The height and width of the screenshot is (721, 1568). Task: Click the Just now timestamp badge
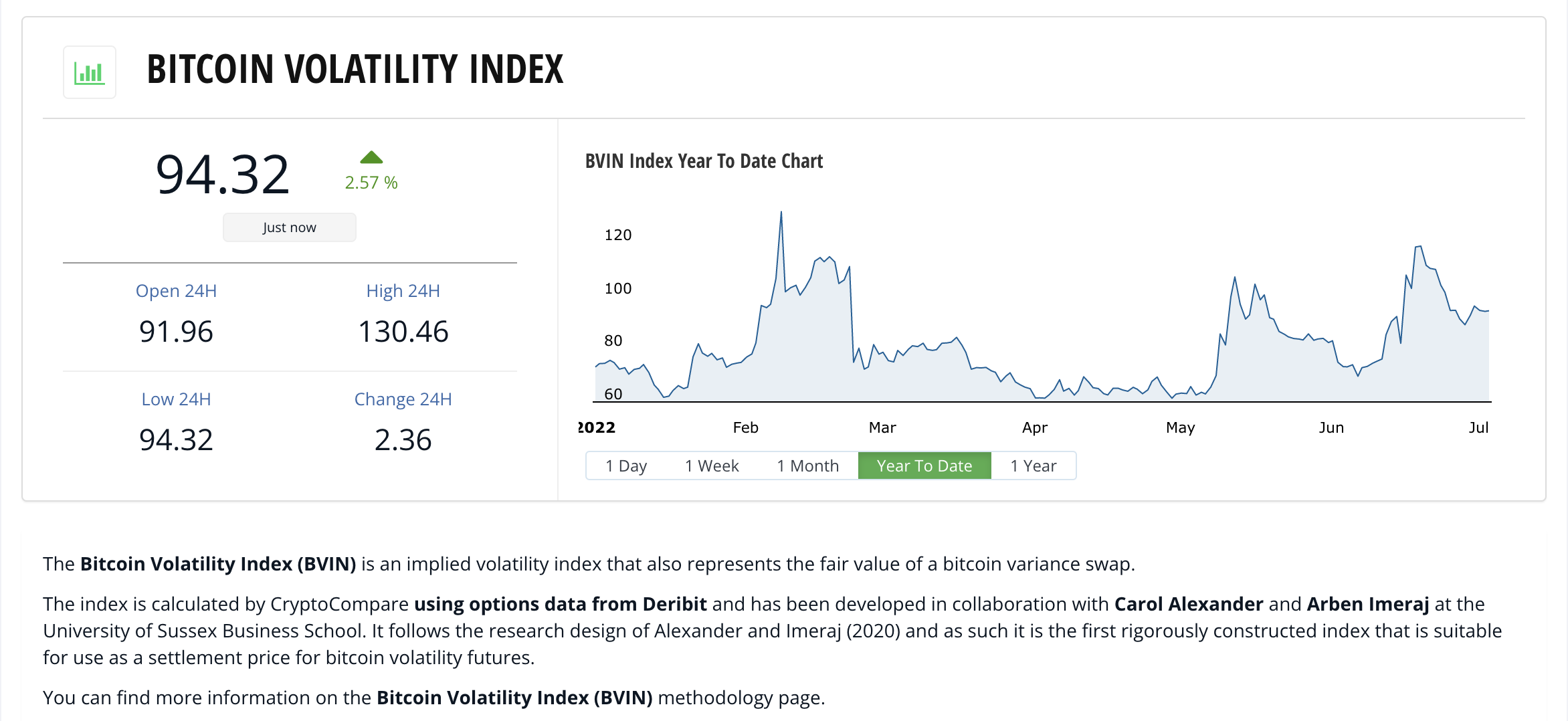click(x=290, y=227)
